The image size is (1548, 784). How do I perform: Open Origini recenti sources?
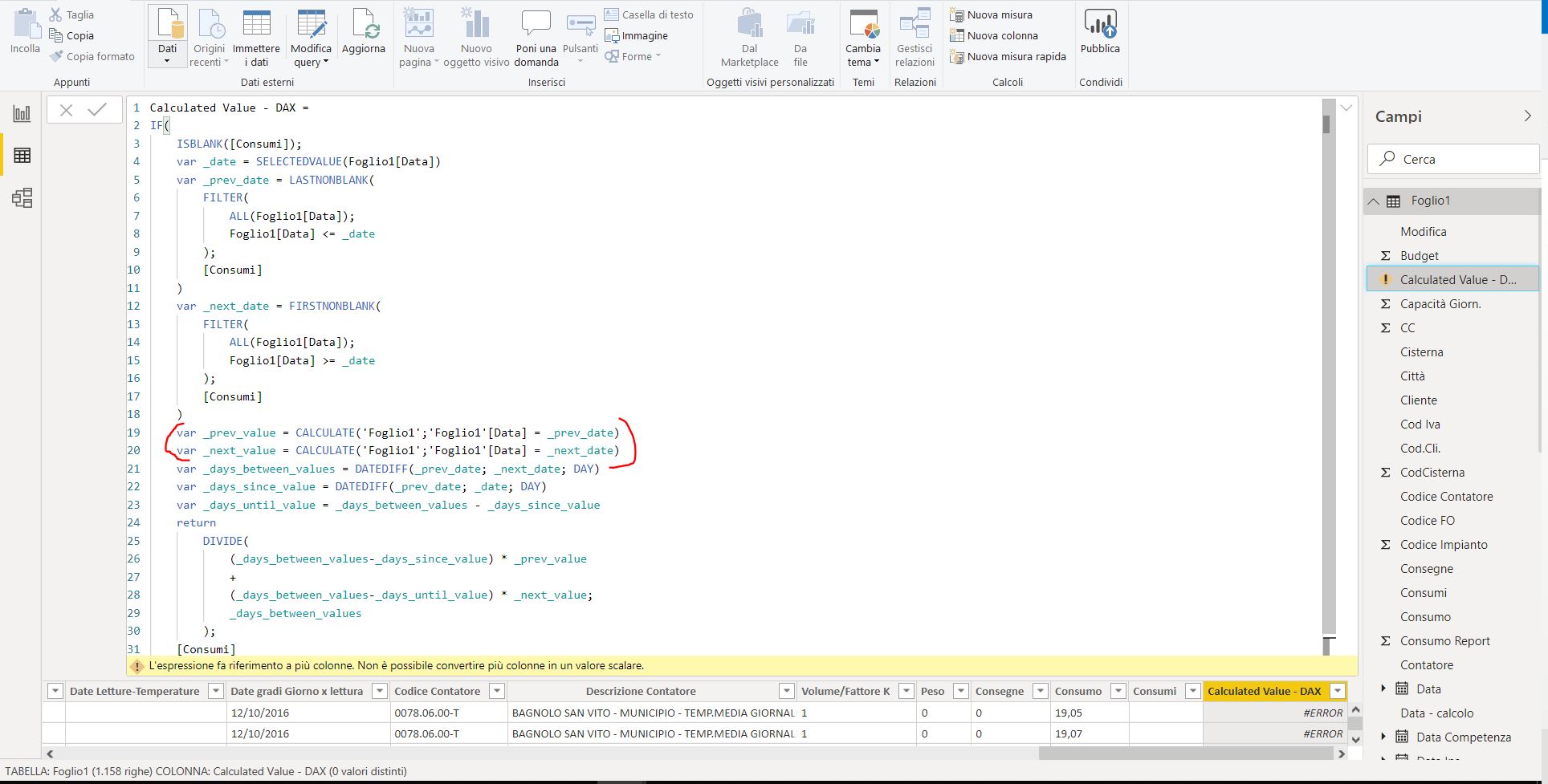pos(209,37)
